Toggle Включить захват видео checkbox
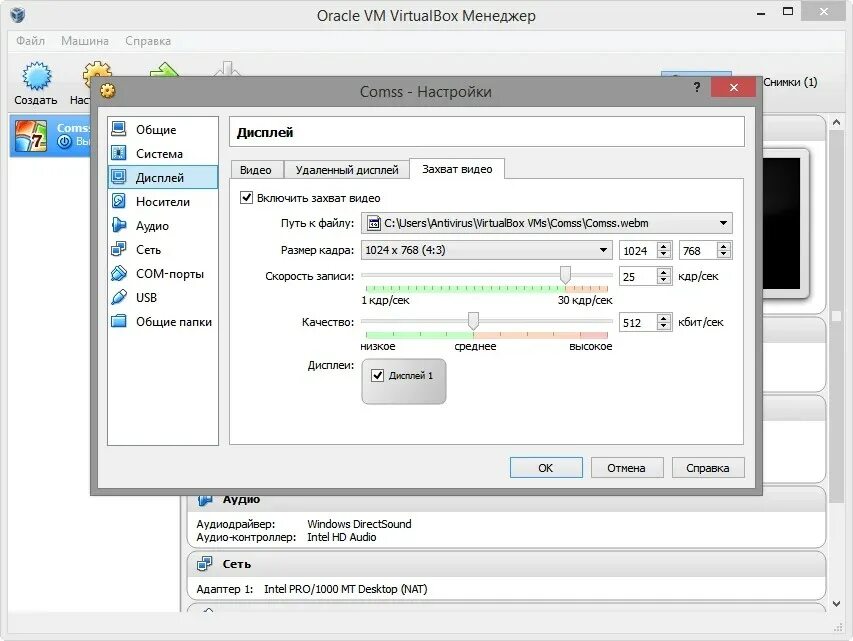 (246, 198)
